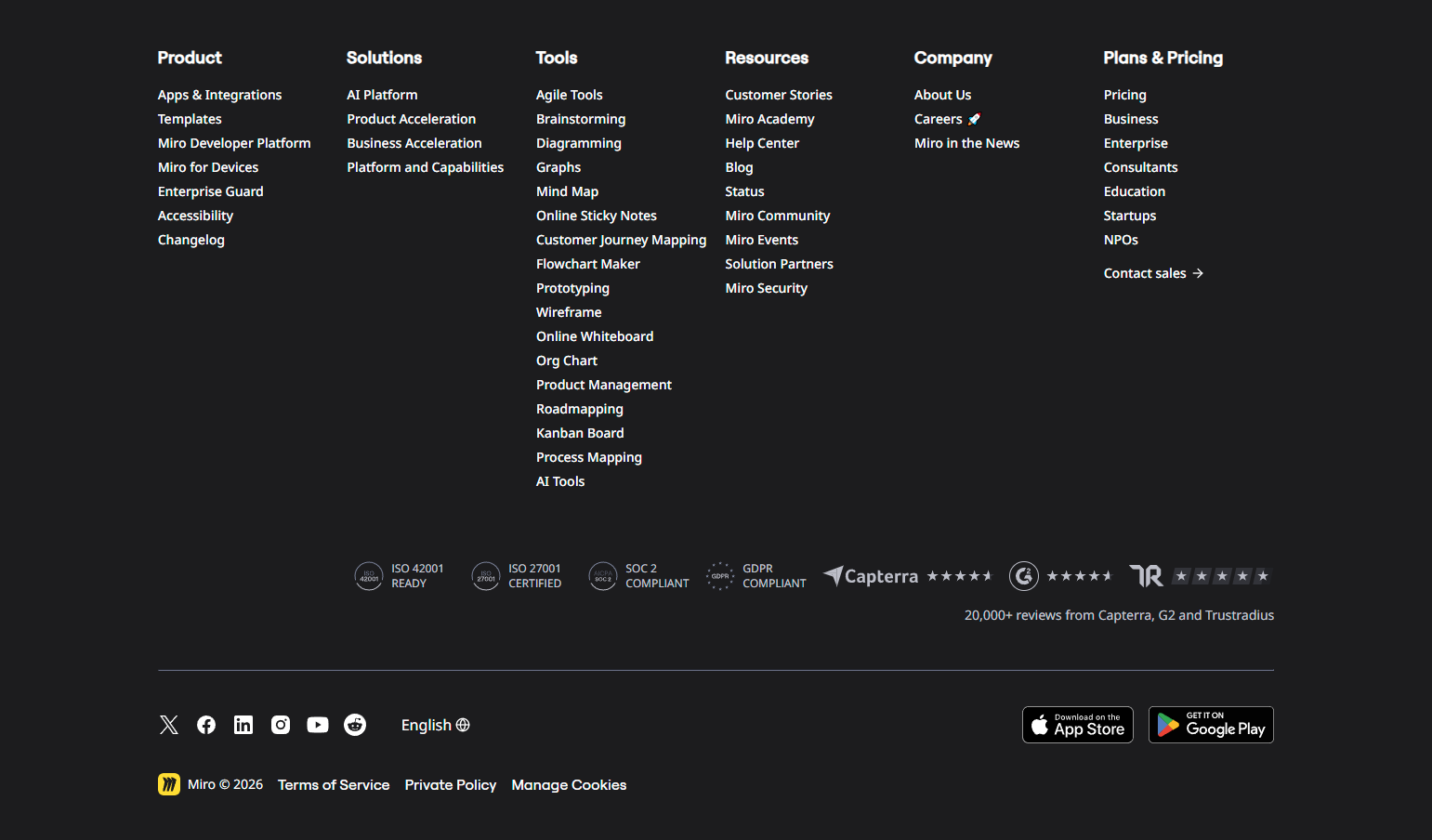This screenshot has width=1432, height=840.
Task: Open Miro's Instagram account
Action: point(280,725)
